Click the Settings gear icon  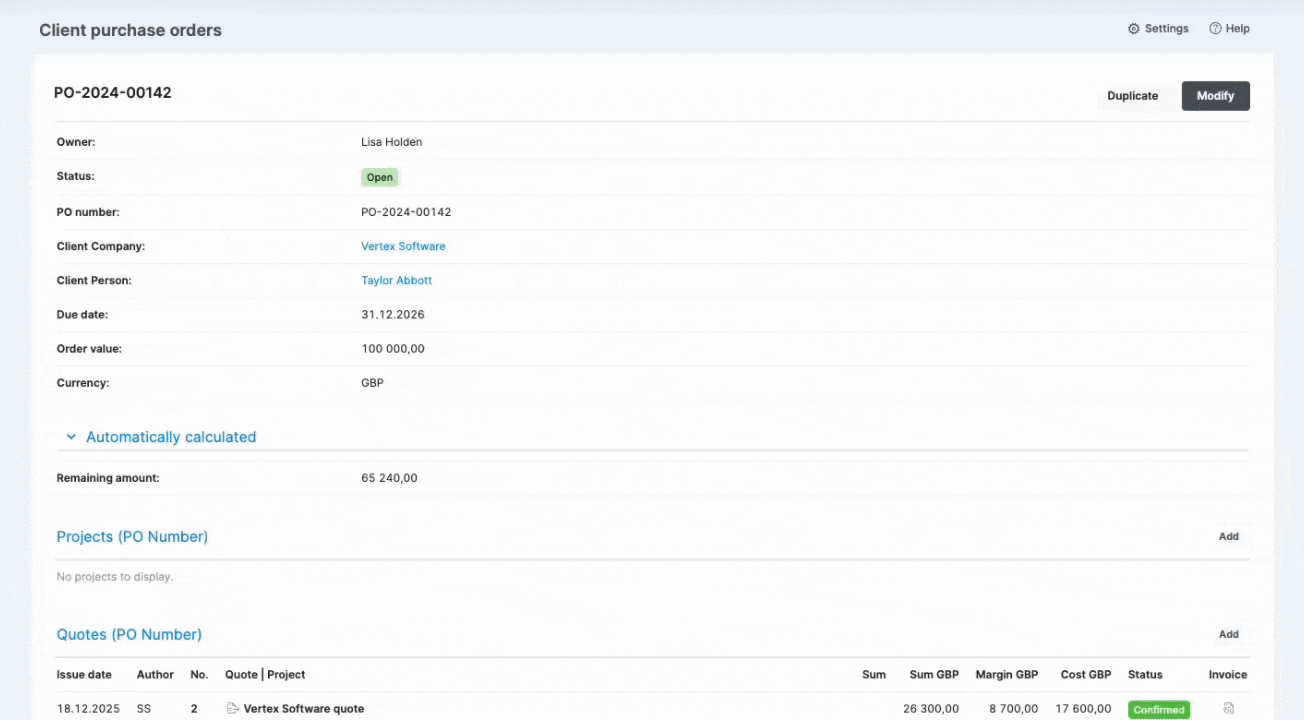(x=1134, y=29)
